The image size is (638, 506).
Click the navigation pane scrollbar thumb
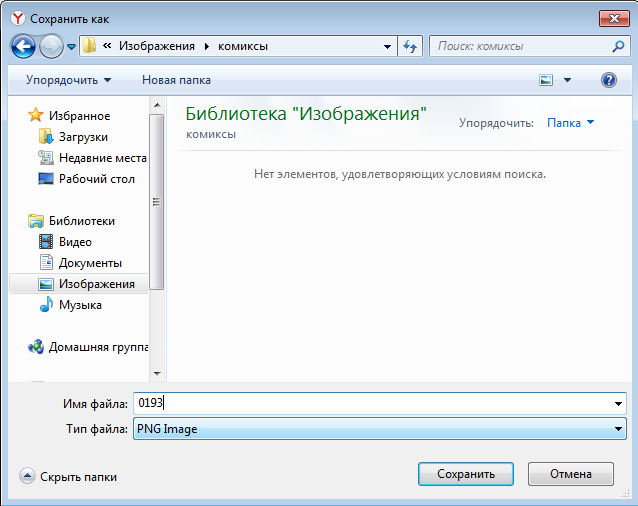pos(157,202)
